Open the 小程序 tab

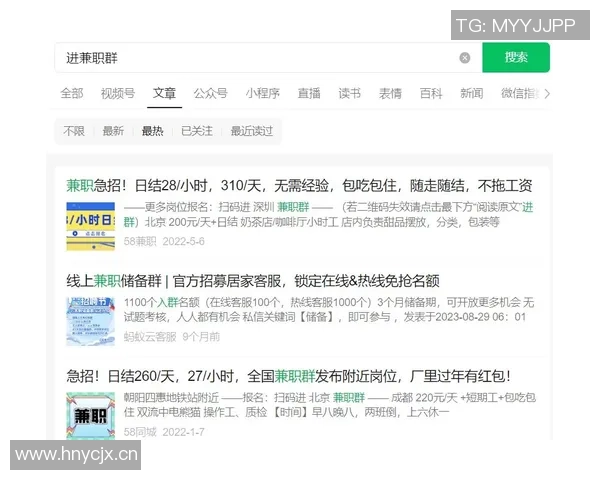click(x=262, y=93)
